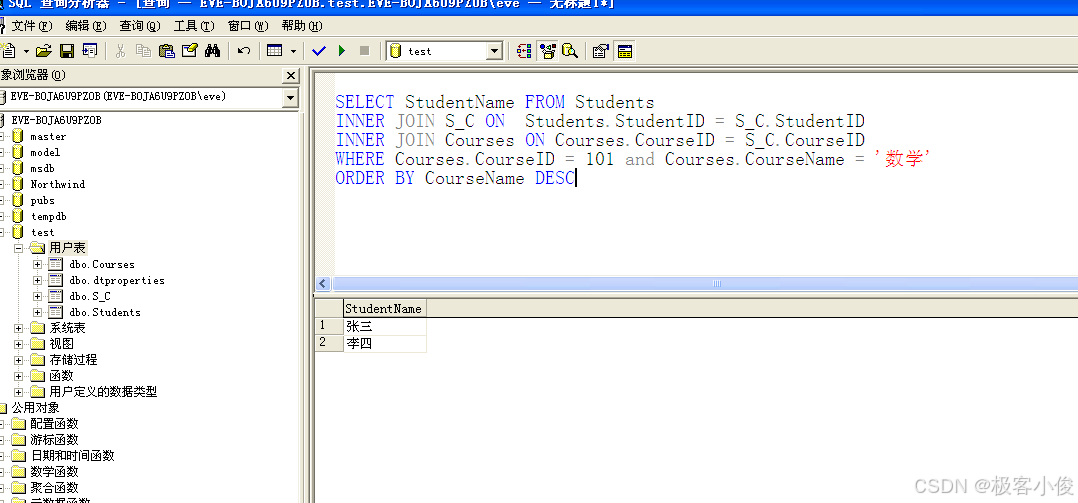Open the 工具(T) menu
This screenshot has width=1078, height=503.
pyautogui.click(x=194, y=26)
